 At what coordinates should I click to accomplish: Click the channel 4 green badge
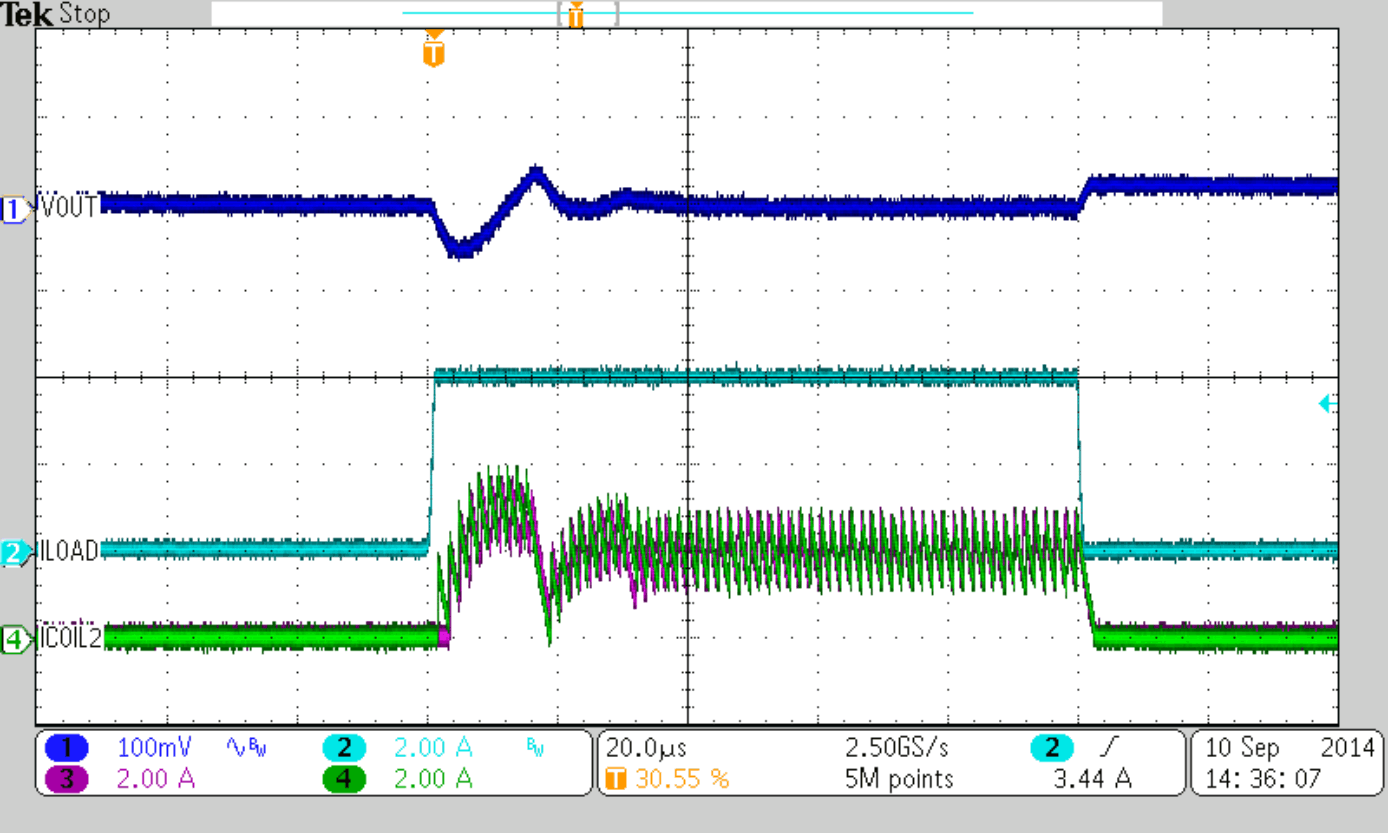pyautogui.click(x=345, y=778)
